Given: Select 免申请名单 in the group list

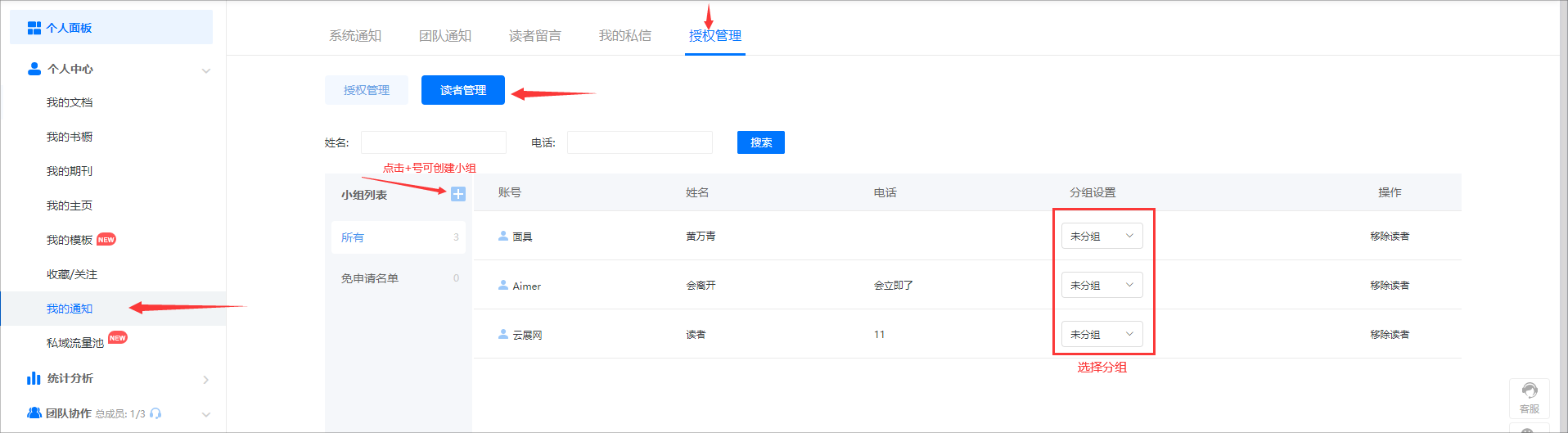Looking at the screenshot, I should pyautogui.click(x=370, y=278).
